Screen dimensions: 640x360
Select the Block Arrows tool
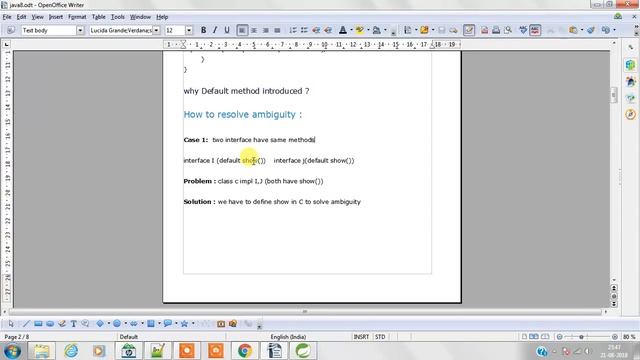point(134,324)
